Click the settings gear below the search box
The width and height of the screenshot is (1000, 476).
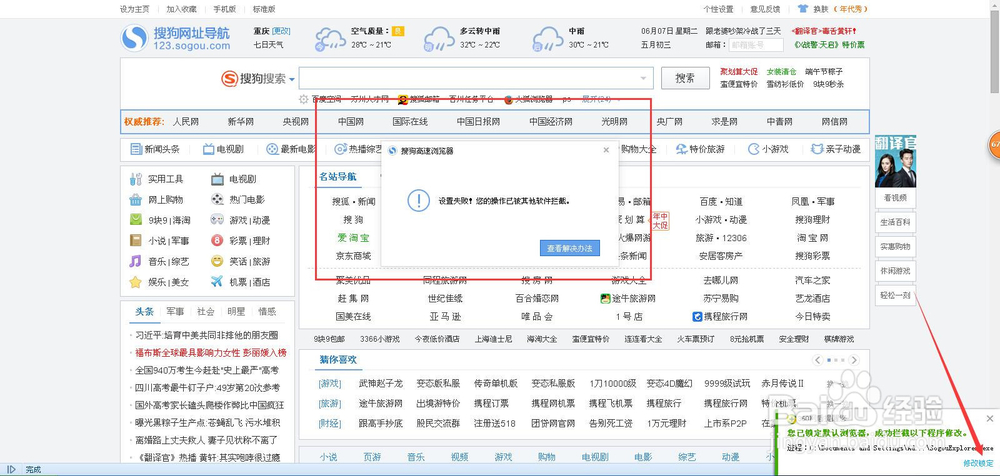(304, 100)
